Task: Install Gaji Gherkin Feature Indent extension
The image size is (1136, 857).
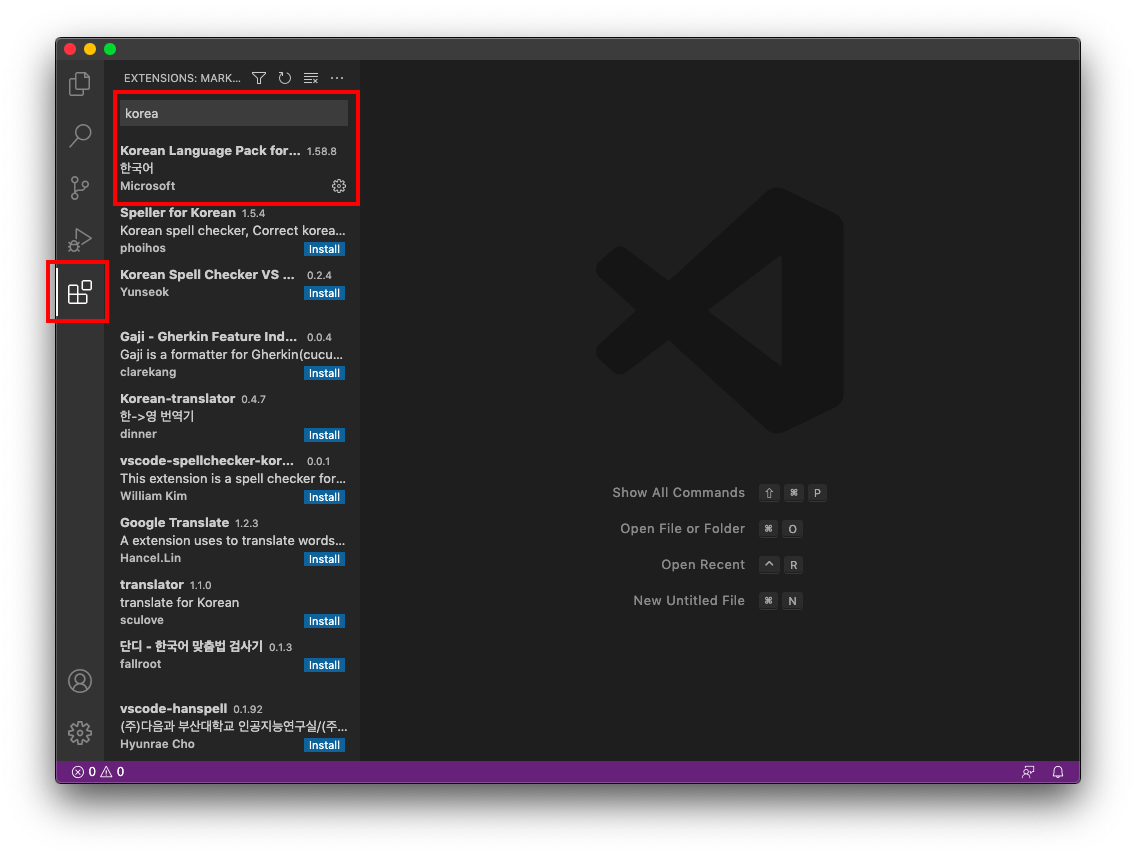Action: click(x=324, y=373)
